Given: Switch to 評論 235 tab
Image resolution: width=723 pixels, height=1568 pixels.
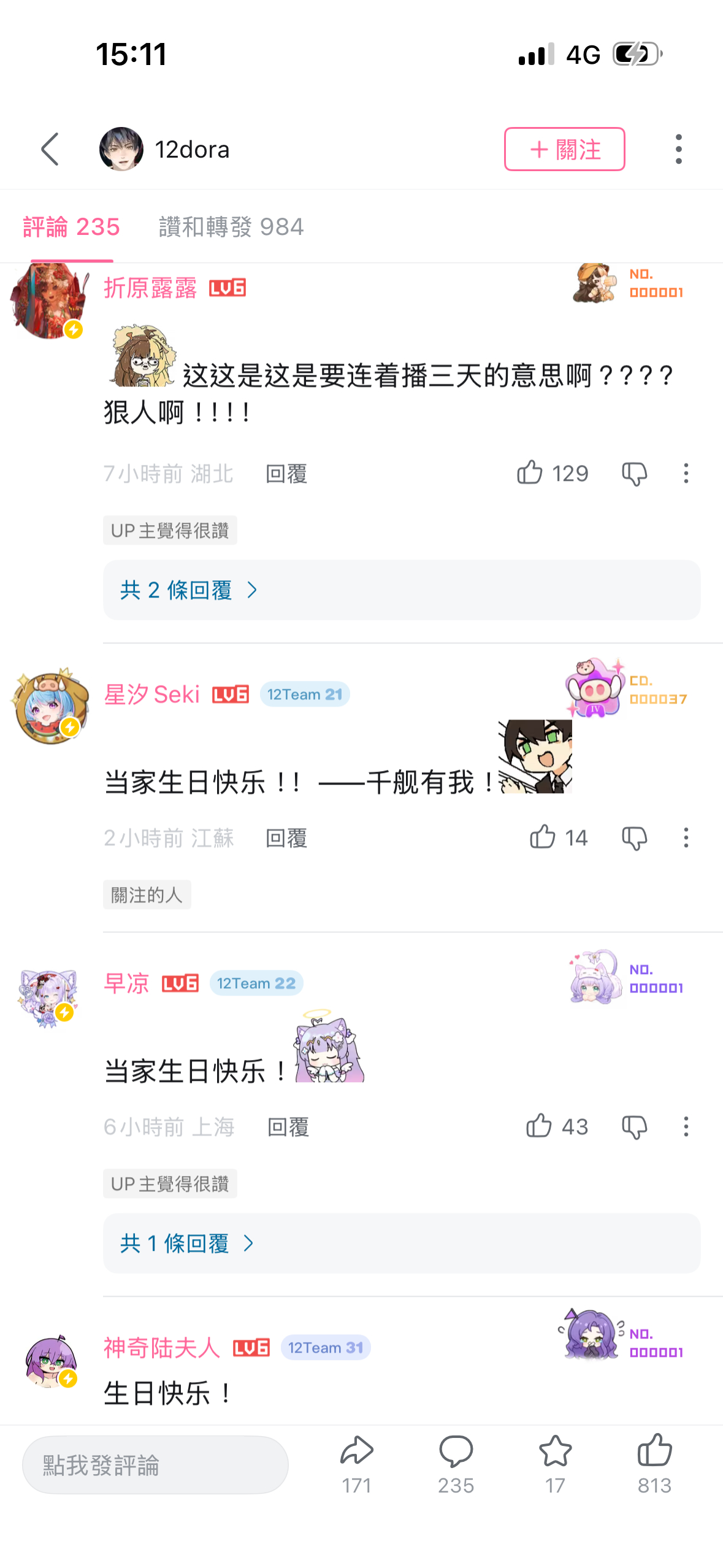Looking at the screenshot, I should (x=71, y=227).
